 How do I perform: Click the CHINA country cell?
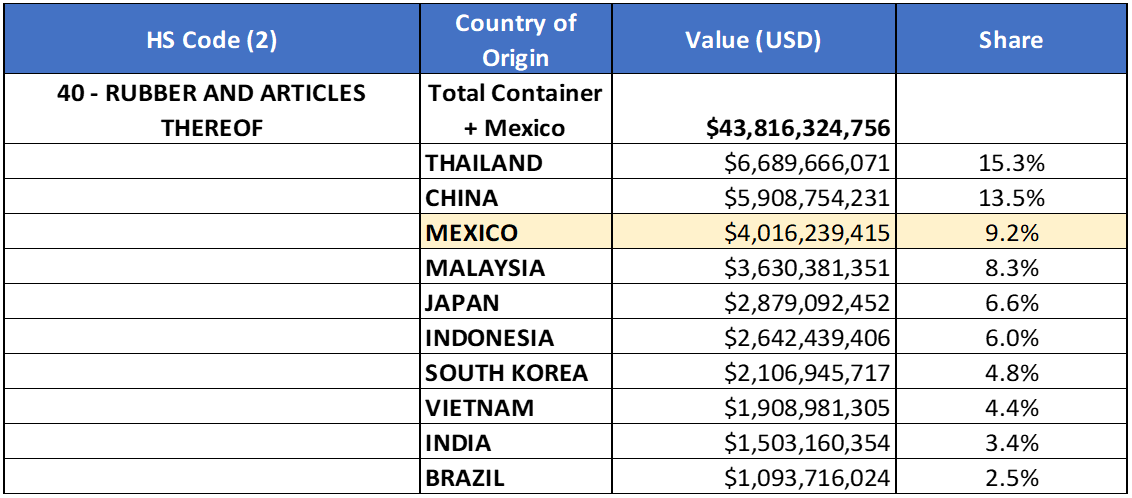click(462, 198)
